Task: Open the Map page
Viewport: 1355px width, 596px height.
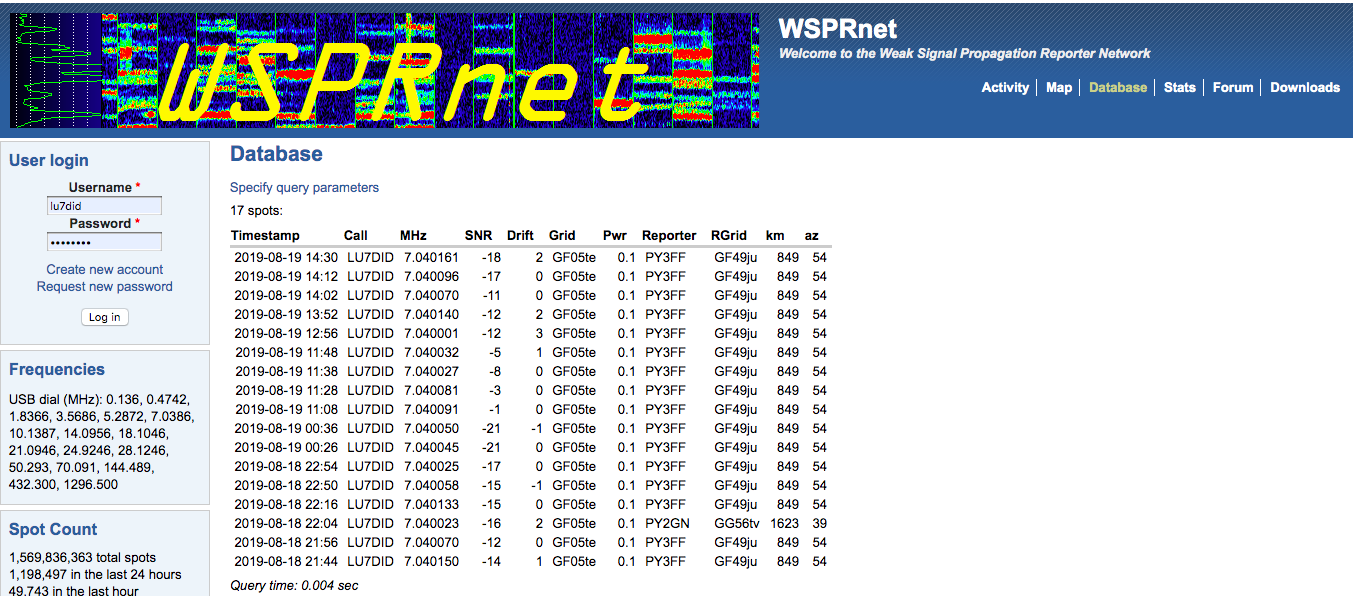Action: point(1059,87)
